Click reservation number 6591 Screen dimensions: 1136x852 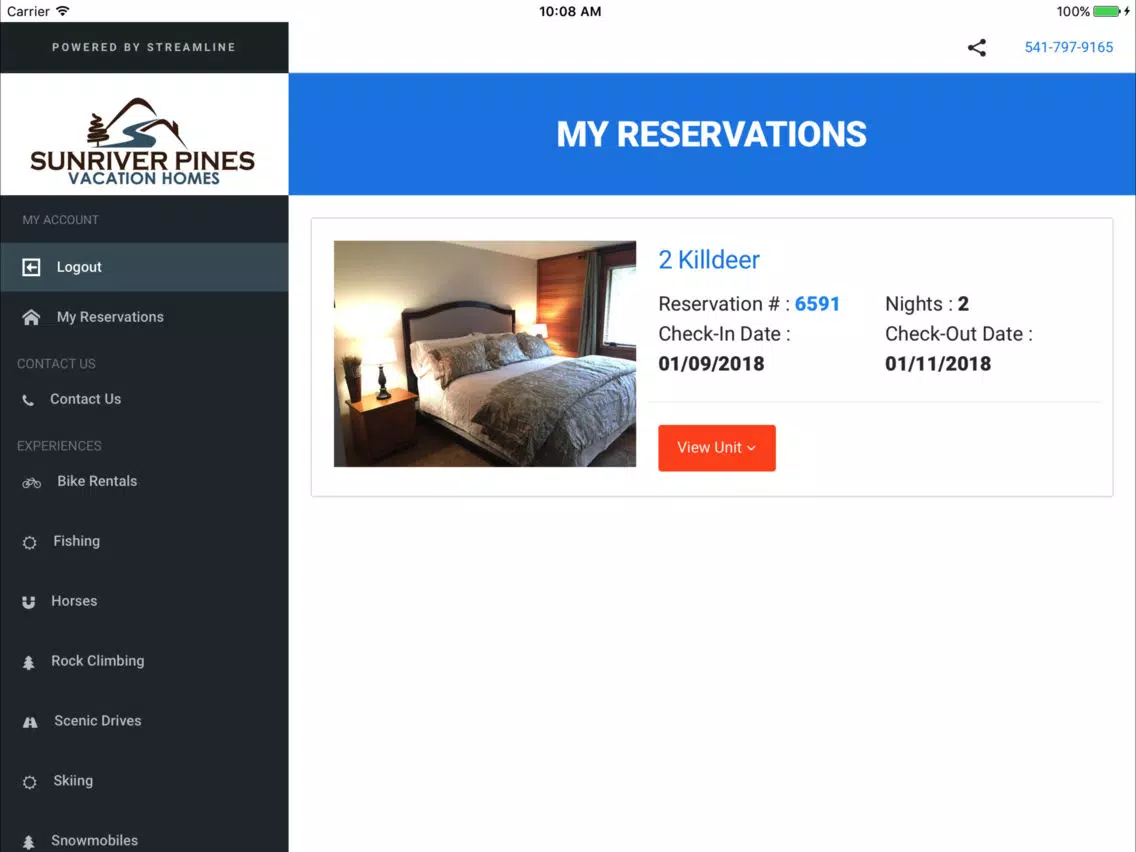817,304
